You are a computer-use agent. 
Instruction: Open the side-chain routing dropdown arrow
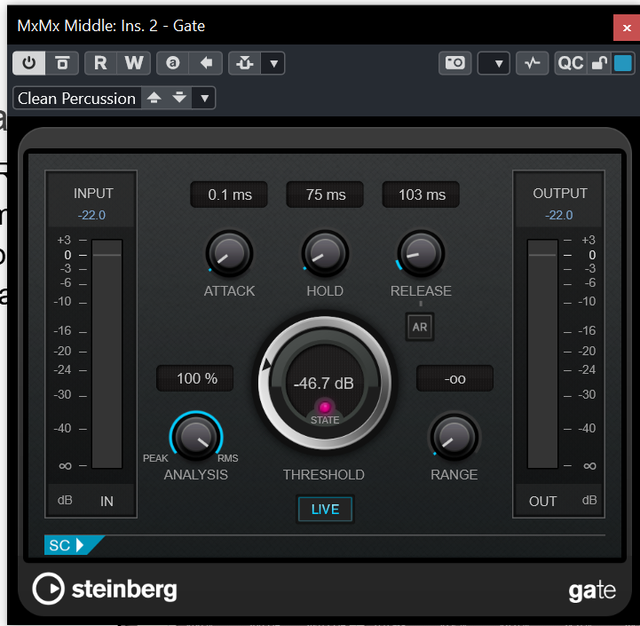coord(273,63)
